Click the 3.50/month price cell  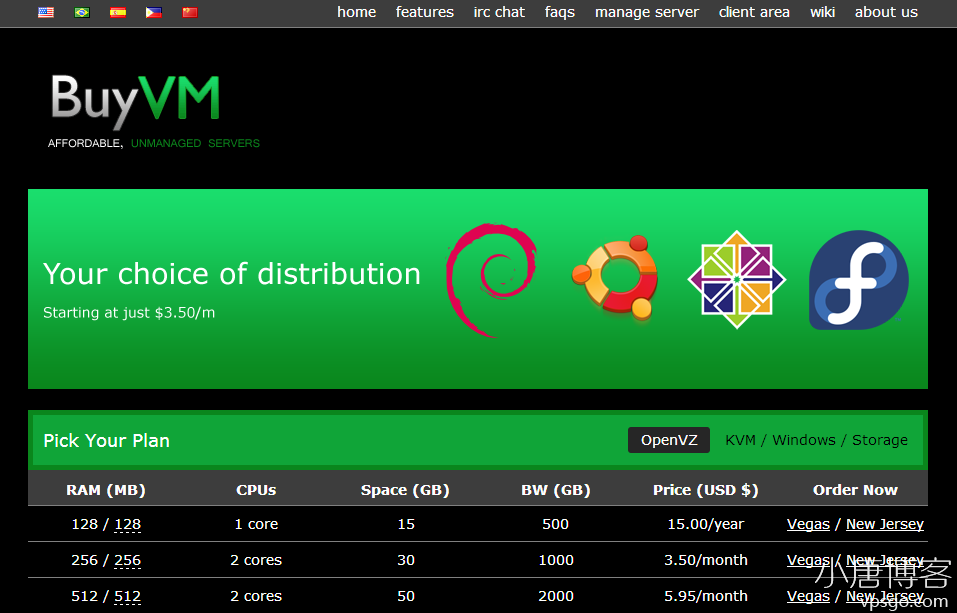pyautogui.click(x=706, y=560)
